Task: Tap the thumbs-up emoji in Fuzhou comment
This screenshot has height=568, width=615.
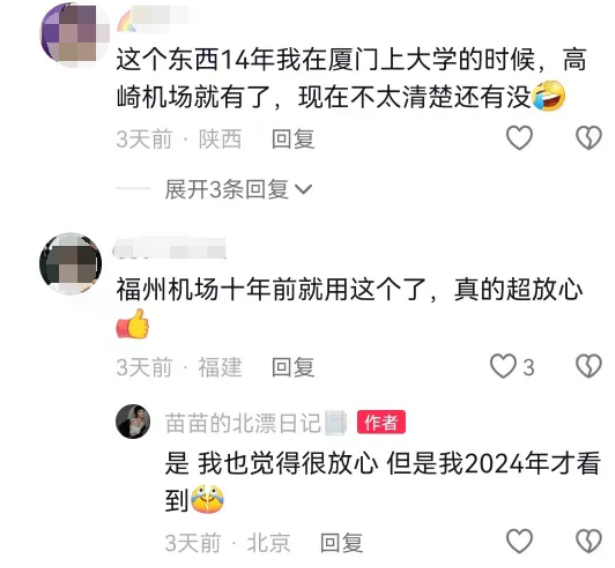Action: point(133,324)
